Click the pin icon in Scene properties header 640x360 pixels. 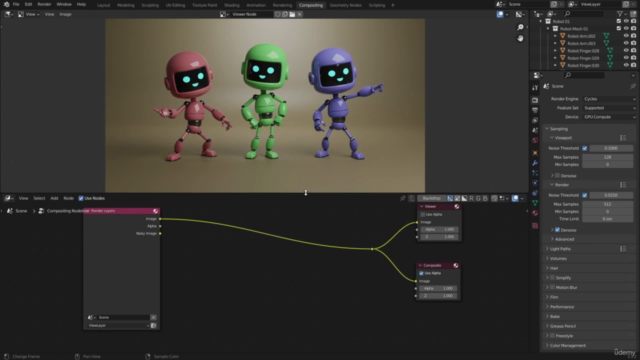(633, 86)
